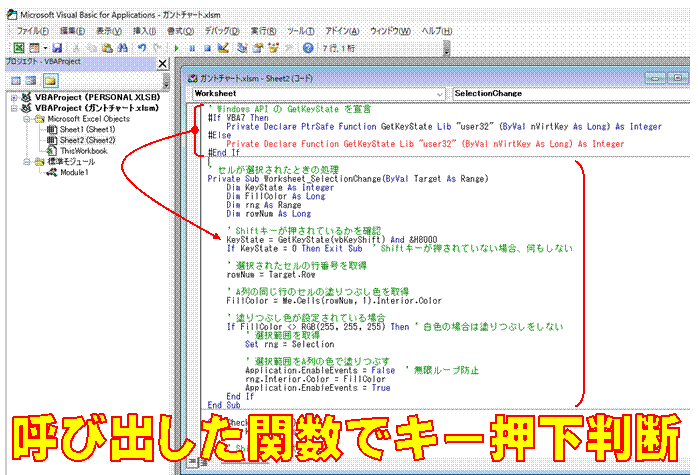Open Help with the blue question mark icon
The width and height of the screenshot is (698, 475).
coord(308,48)
